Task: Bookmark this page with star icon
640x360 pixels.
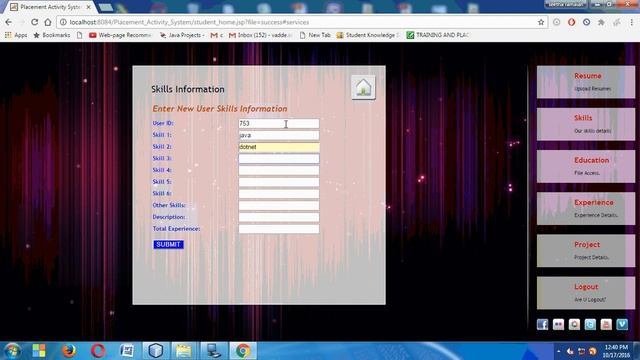Action: click(541, 22)
